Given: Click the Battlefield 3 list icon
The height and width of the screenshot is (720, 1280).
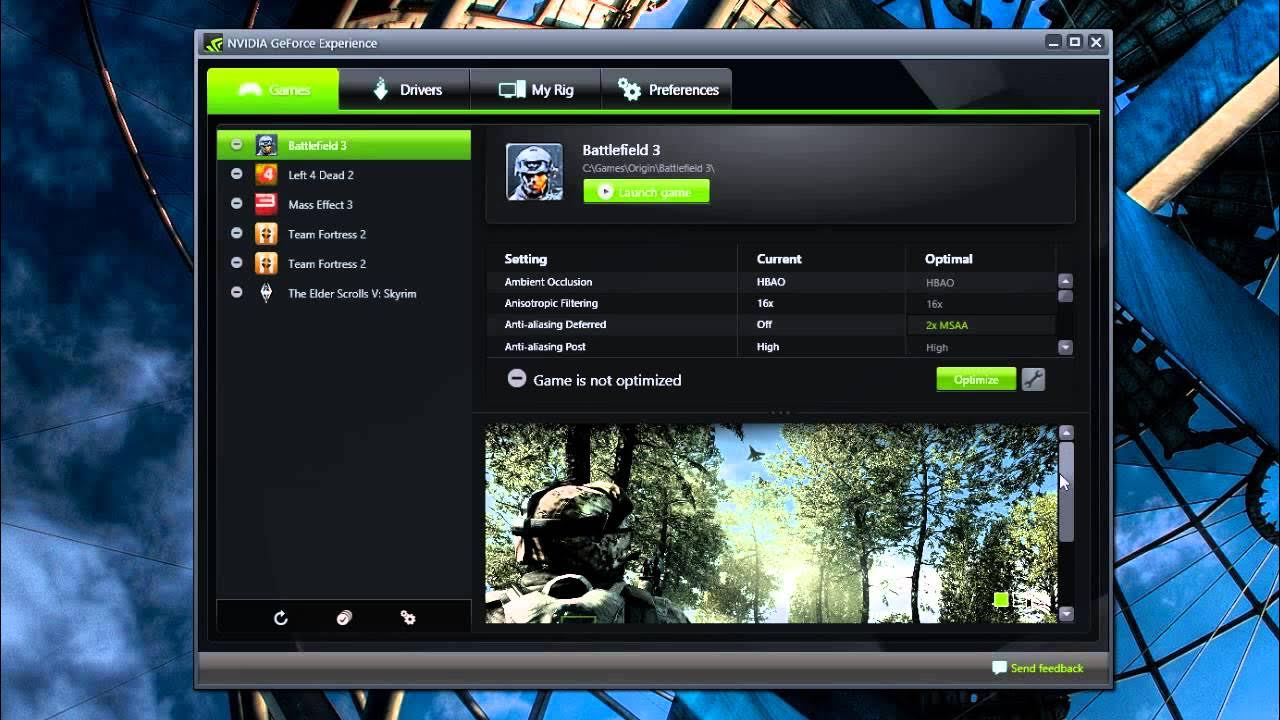Looking at the screenshot, I should pos(266,145).
